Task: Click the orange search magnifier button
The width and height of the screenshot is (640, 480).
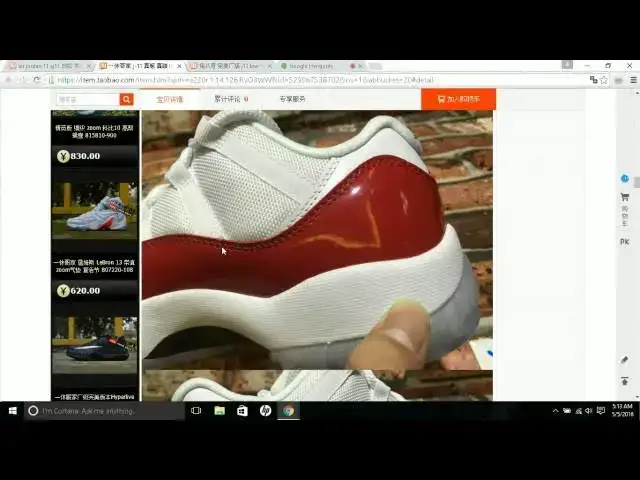Action: (126, 99)
